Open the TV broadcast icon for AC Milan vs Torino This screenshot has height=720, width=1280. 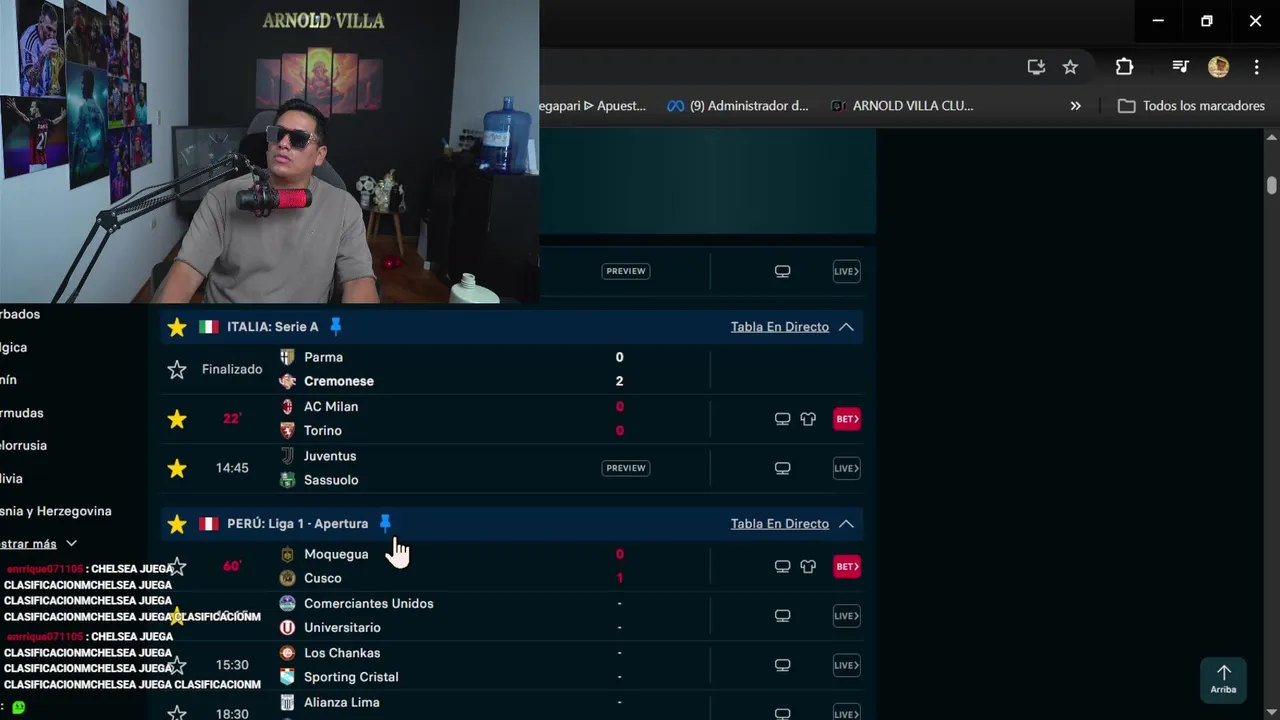point(783,419)
